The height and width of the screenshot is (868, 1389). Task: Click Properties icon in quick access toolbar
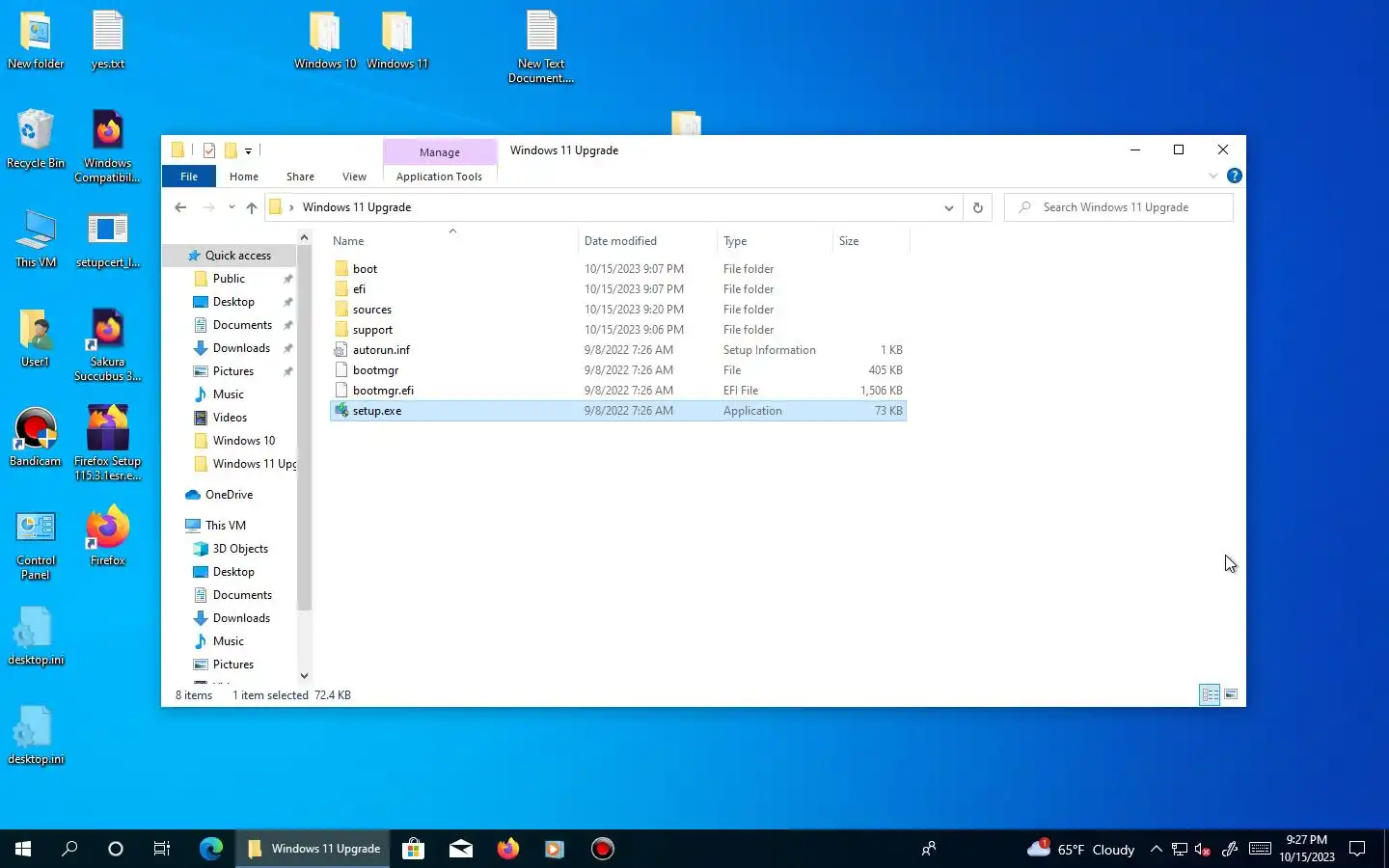tap(208, 150)
